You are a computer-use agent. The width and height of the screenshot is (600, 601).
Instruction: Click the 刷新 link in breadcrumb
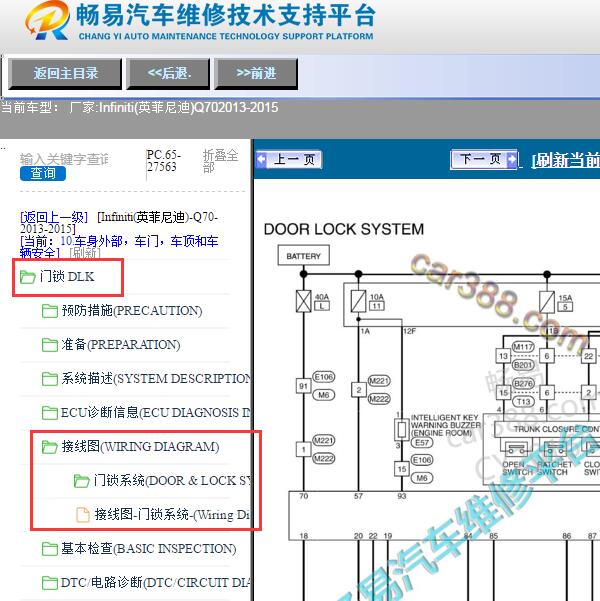tap(85, 253)
